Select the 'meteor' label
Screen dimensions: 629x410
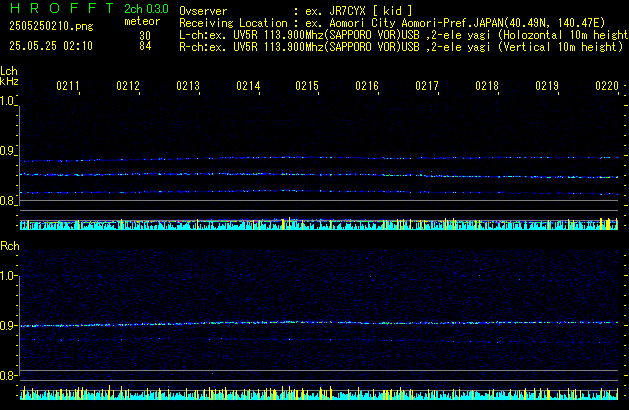click(x=142, y=21)
